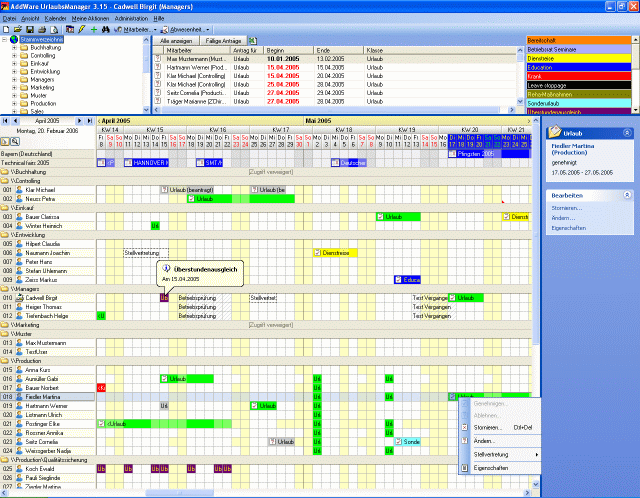The image size is (640, 498).
Task: Jump to first month with skip-back arrow
Action: pyautogui.click(x=5, y=121)
